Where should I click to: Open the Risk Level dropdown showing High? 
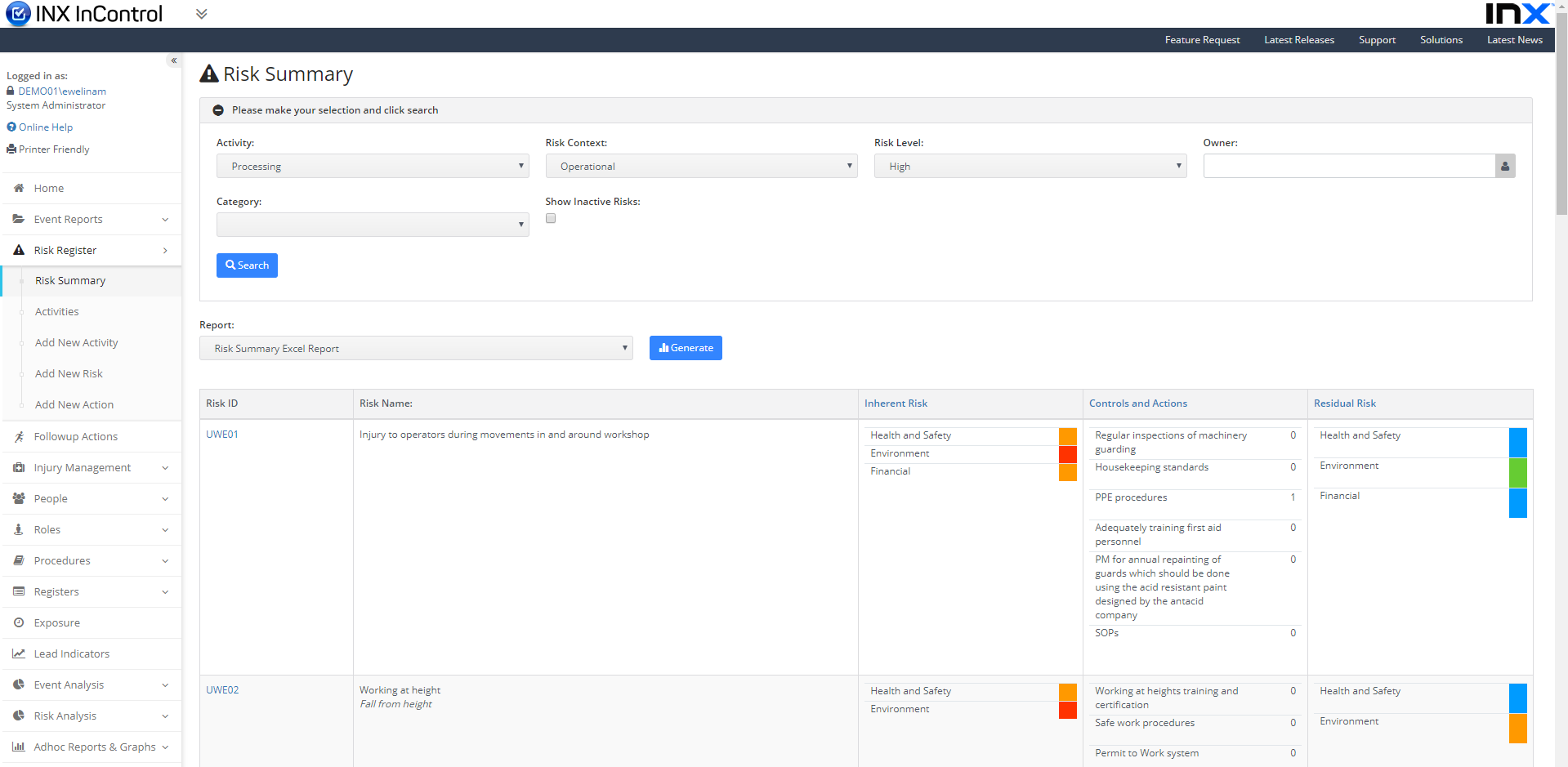point(1030,166)
